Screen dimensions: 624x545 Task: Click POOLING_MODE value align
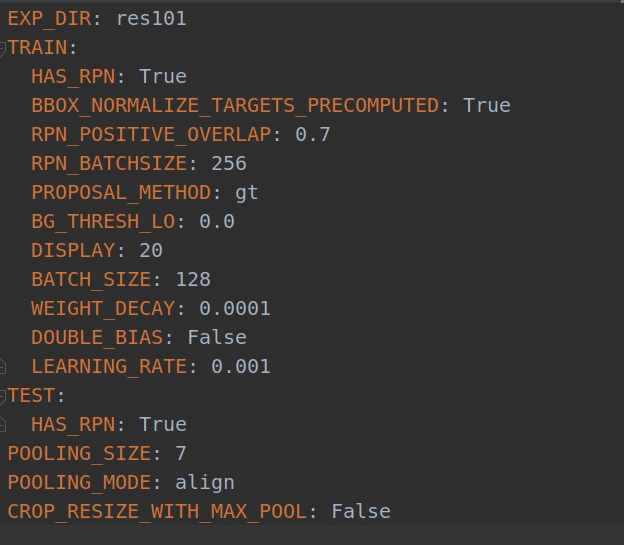(x=205, y=483)
